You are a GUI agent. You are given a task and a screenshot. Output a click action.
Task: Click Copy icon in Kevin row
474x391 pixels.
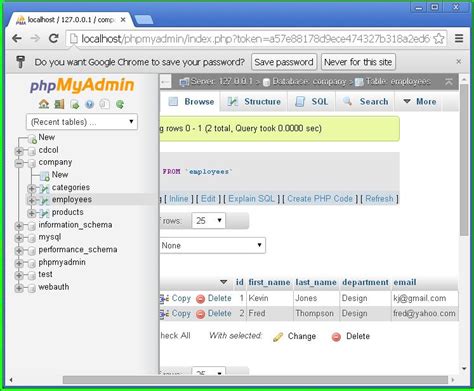coord(165,299)
